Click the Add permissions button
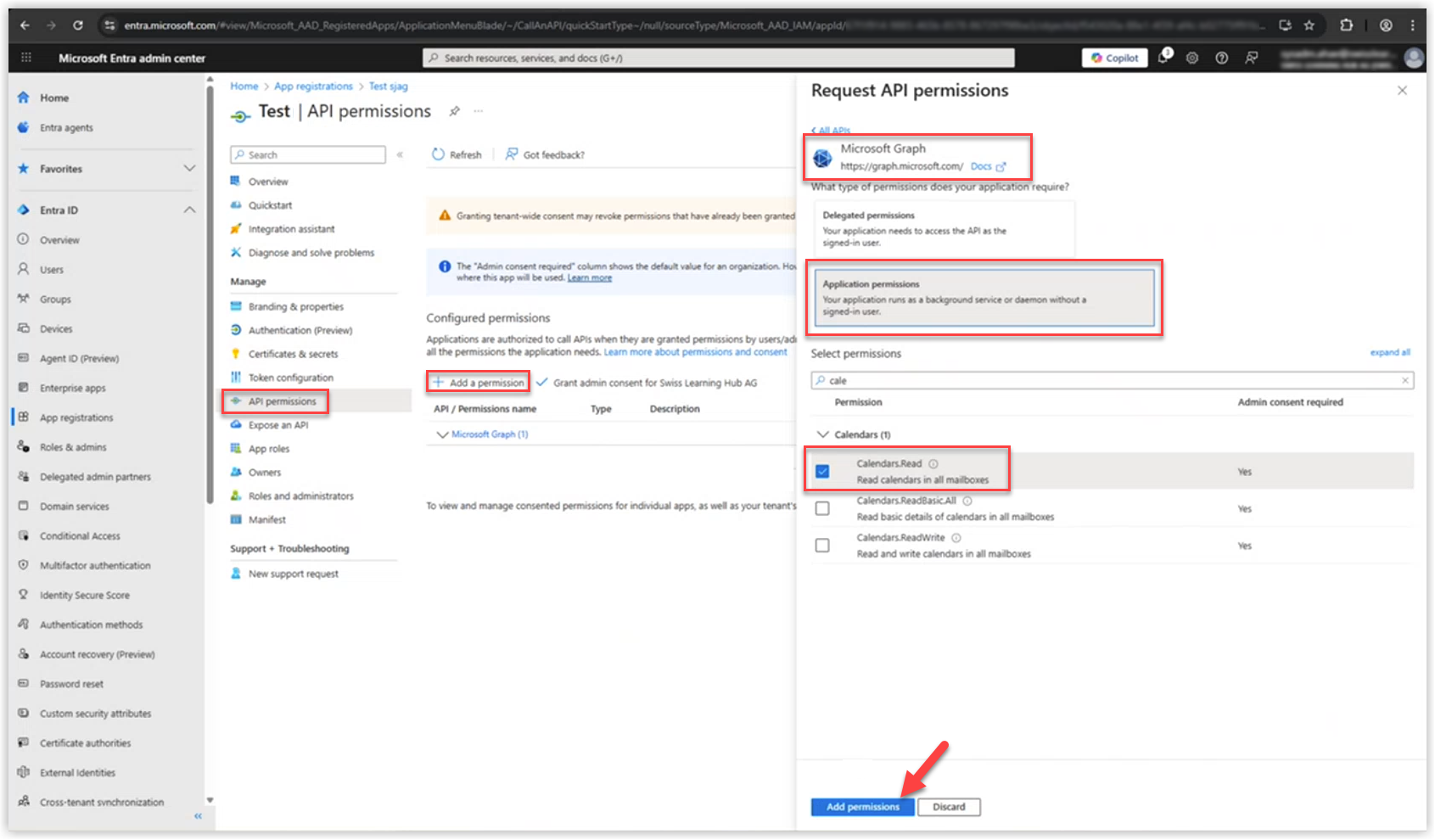 [862, 807]
